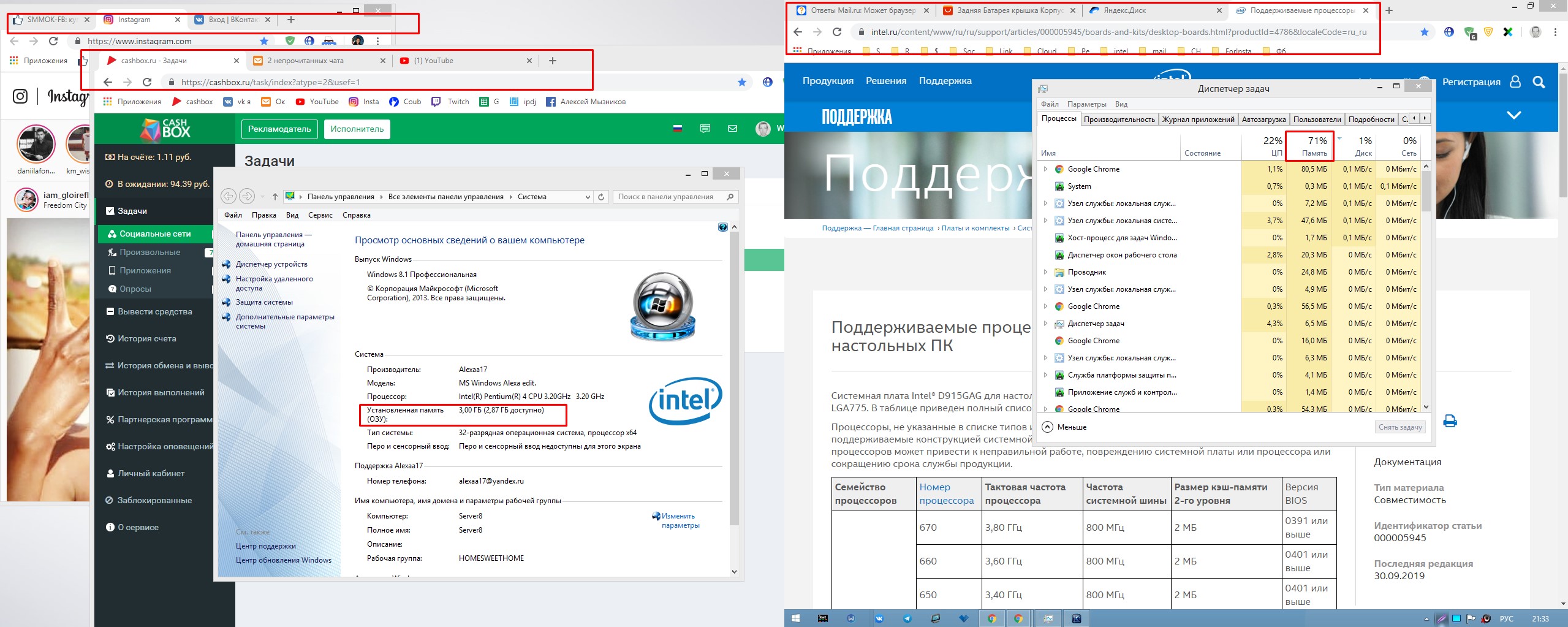Open the Coub bookmark in the Cashbox window
The height and width of the screenshot is (627, 1568).
(x=405, y=102)
